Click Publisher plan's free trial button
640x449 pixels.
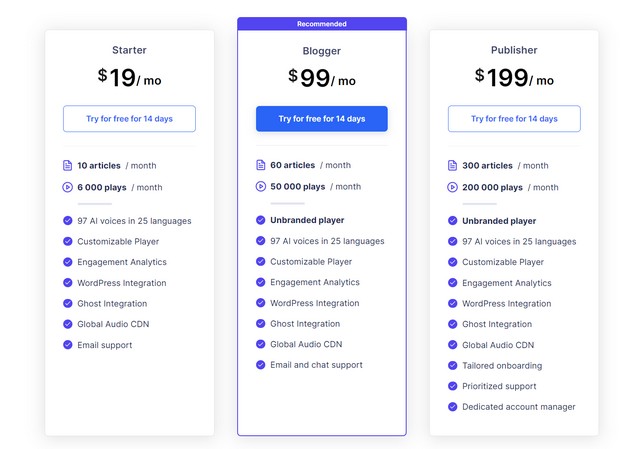pyautogui.click(x=514, y=119)
